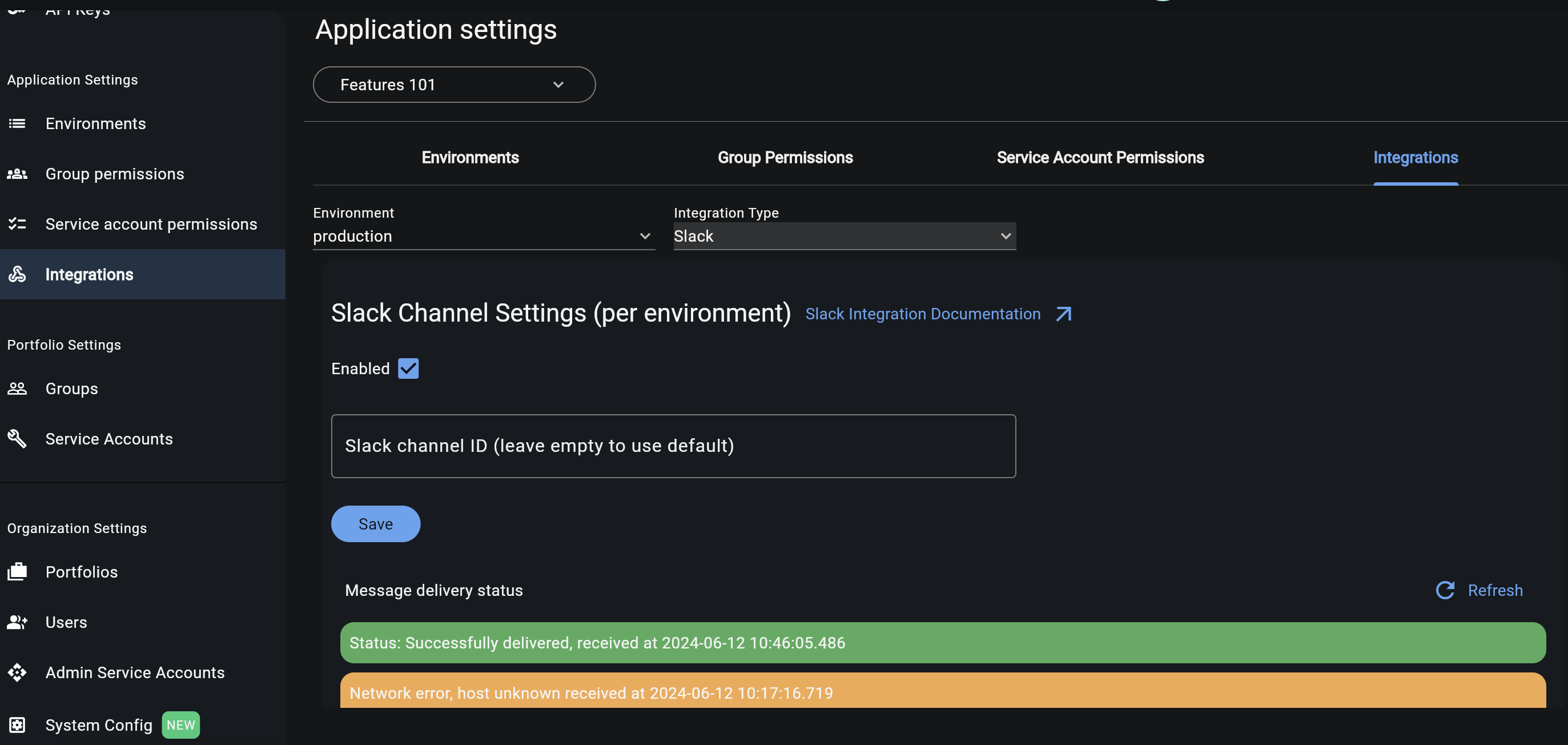Open the Slack Integration Documentation link

(923, 314)
